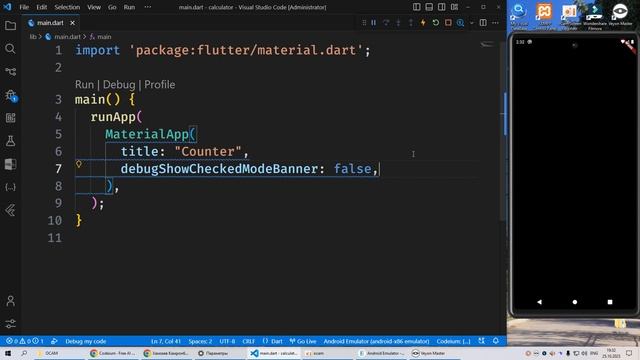Click Codeium status bar item
This screenshot has height=360, width=640.
453,341
